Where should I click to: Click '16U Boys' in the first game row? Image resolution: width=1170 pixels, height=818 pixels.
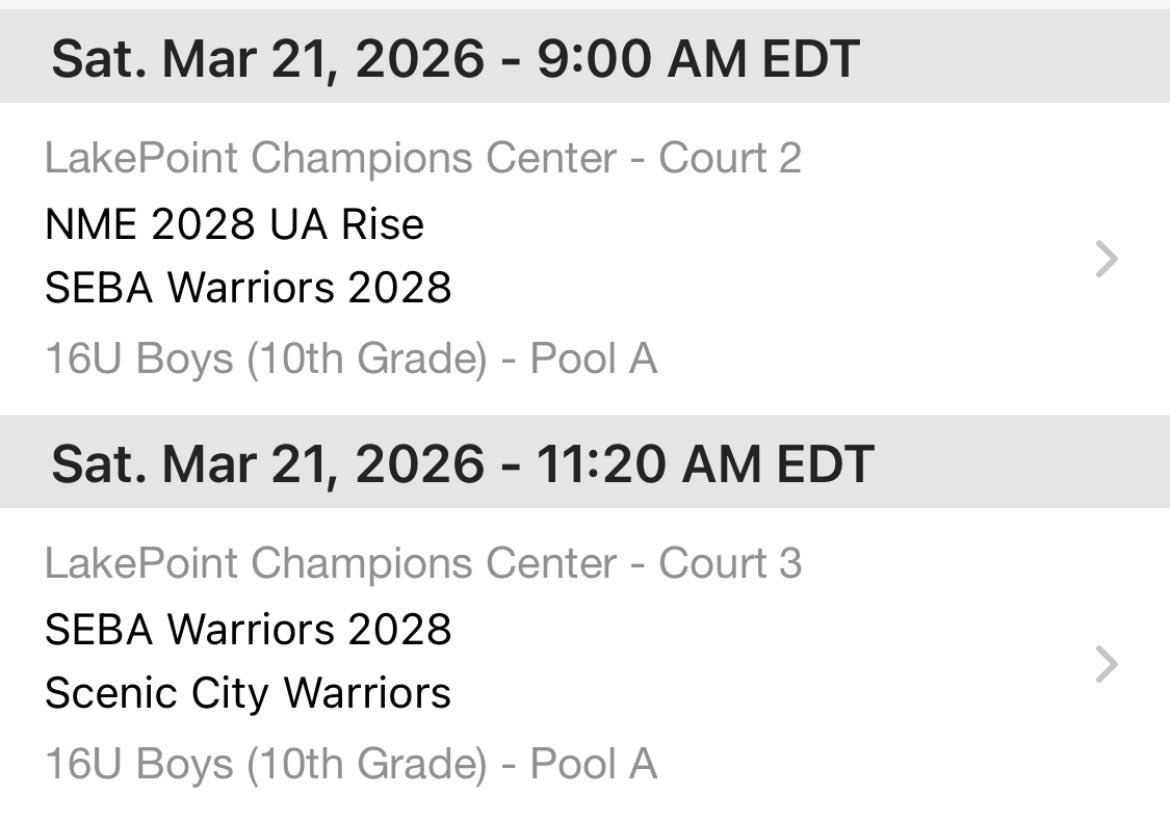139,358
